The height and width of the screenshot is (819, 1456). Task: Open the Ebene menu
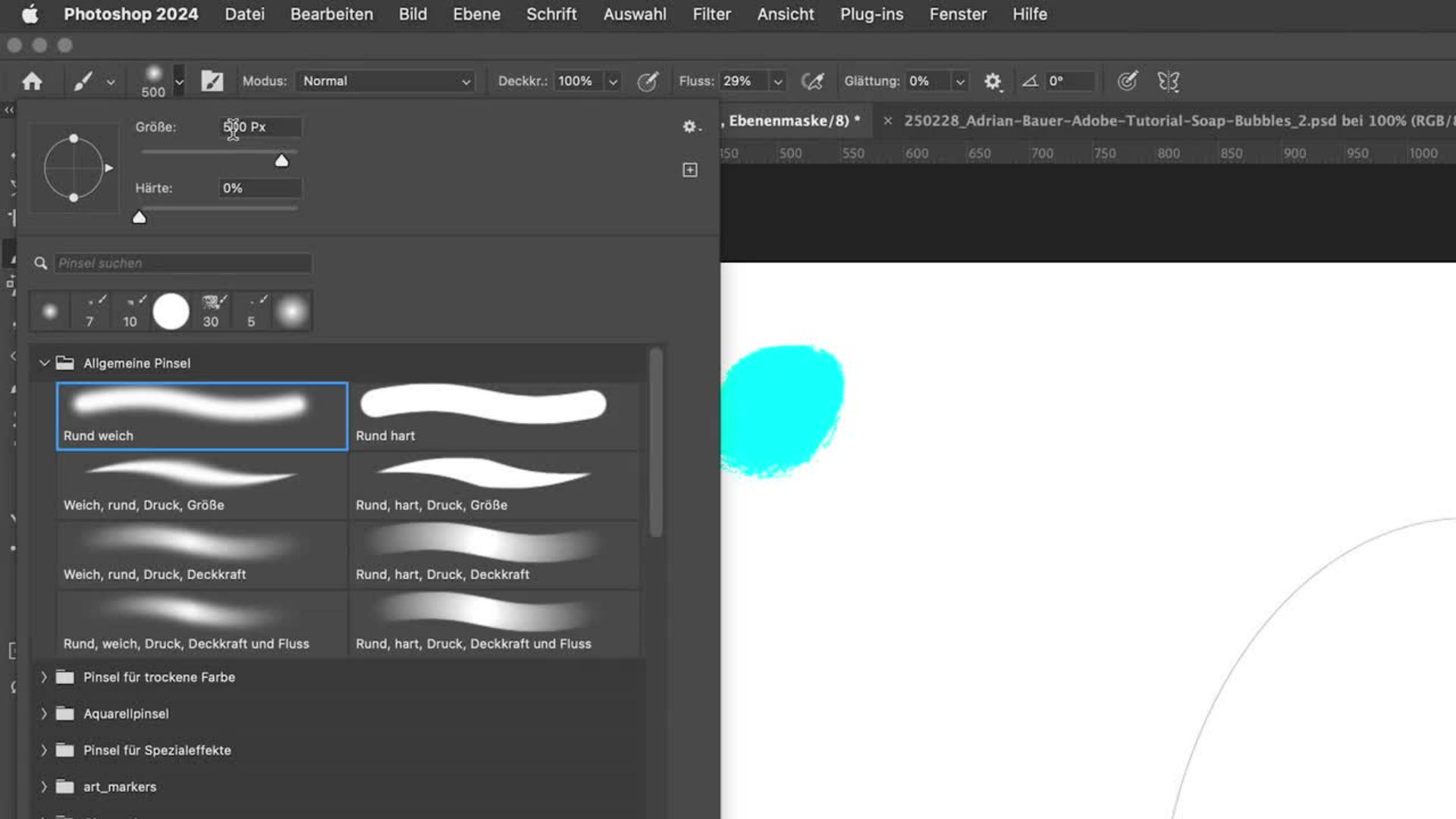(x=476, y=14)
